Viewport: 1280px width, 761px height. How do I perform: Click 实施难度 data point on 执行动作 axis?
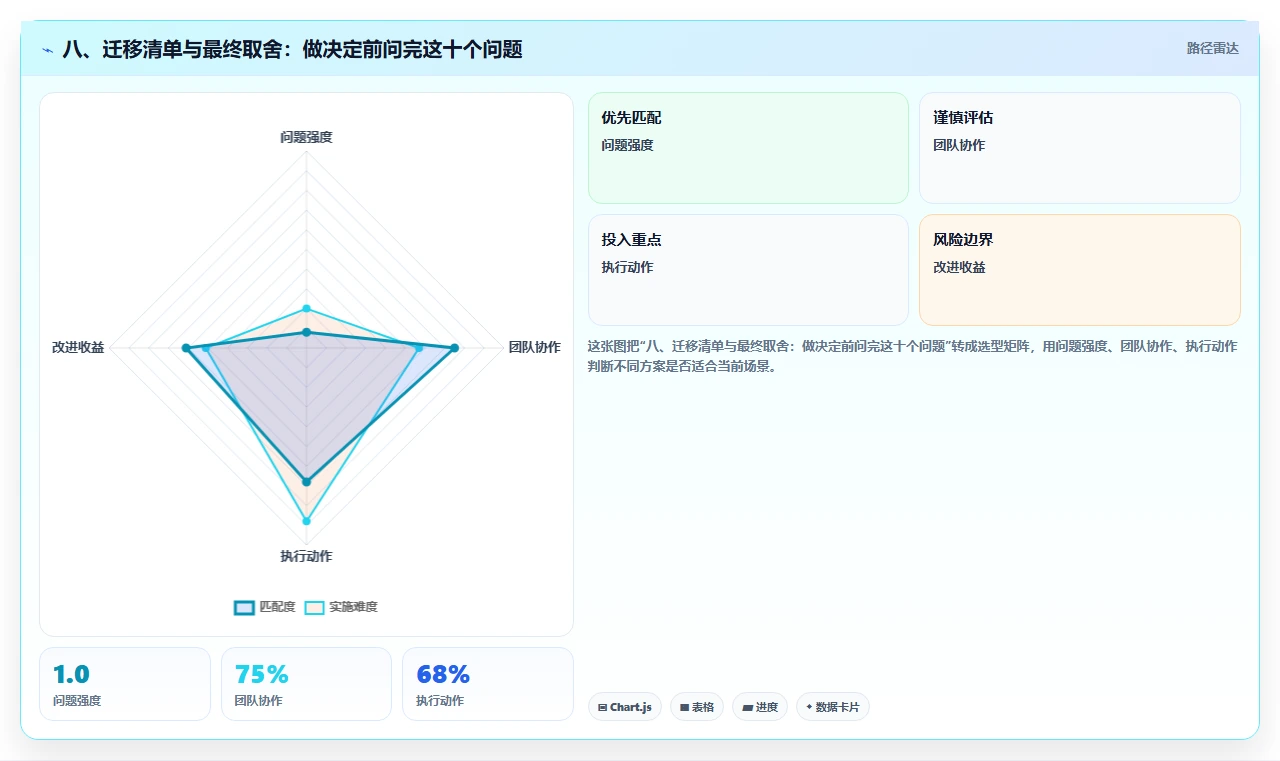306,521
